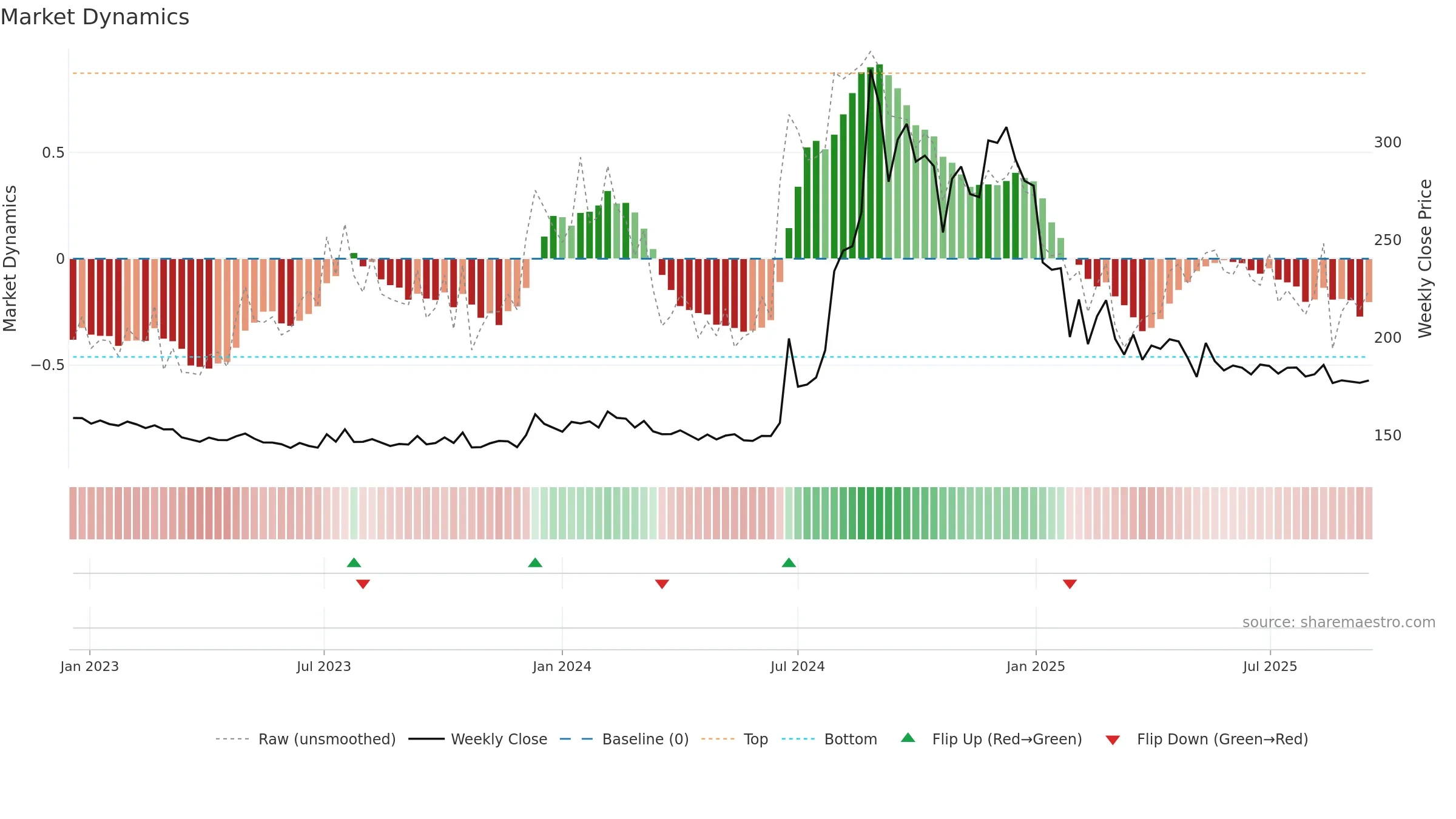Click the red flip-down triangle after Jul 2023
1456x819 pixels.
[x=363, y=584]
